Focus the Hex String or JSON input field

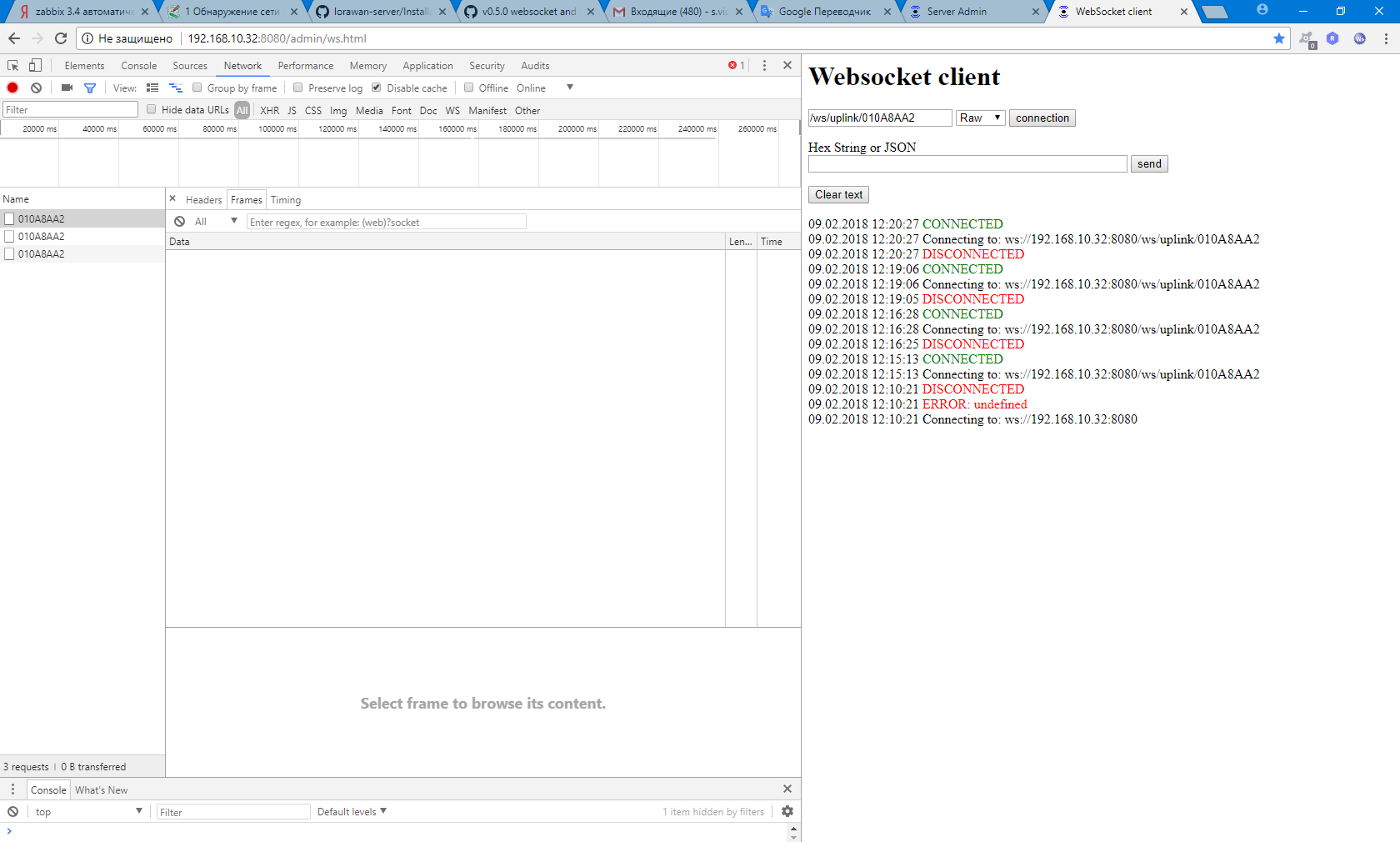click(x=967, y=163)
